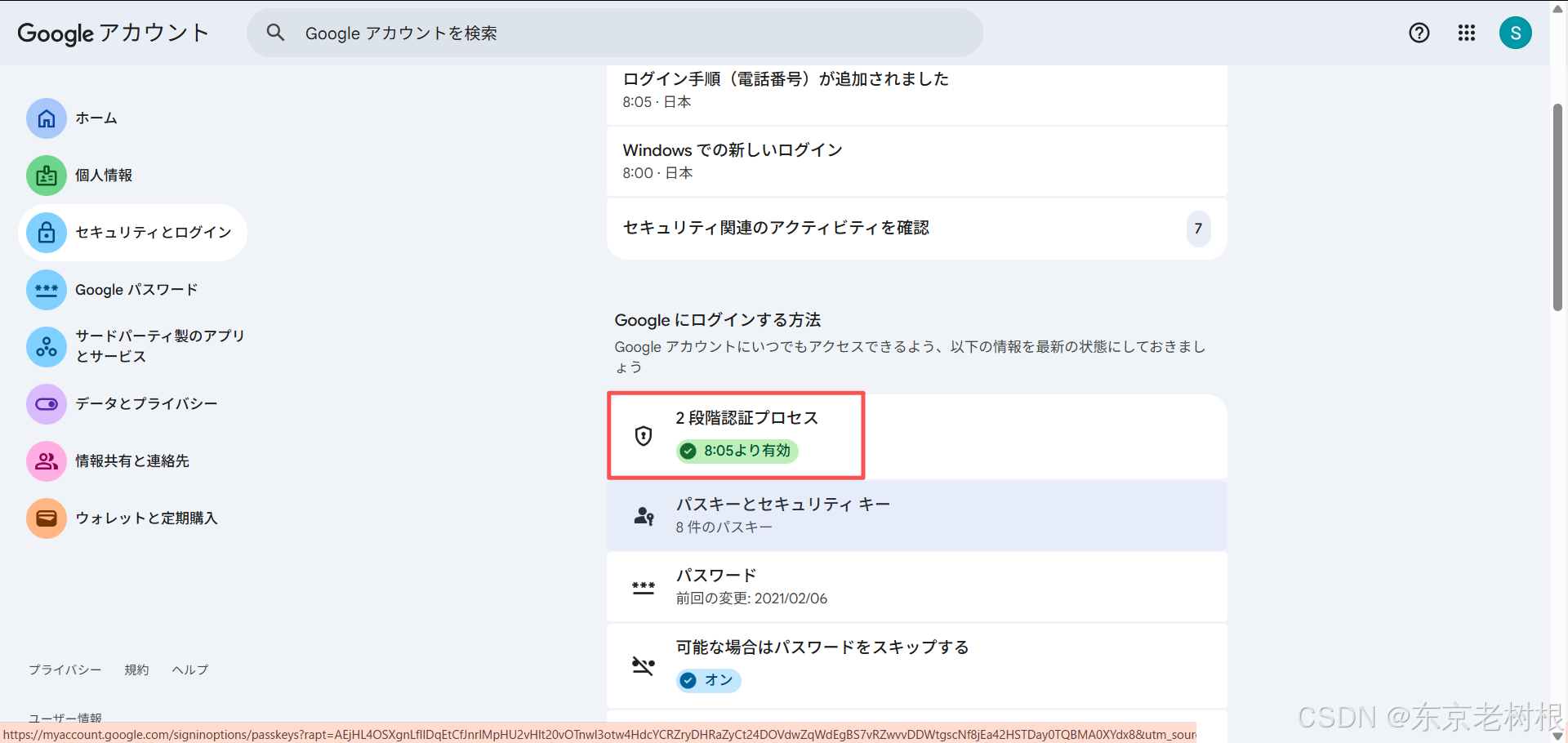Click "8 件のパスキー" text
This screenshot has width=1568, height=743.
[724, 527]
